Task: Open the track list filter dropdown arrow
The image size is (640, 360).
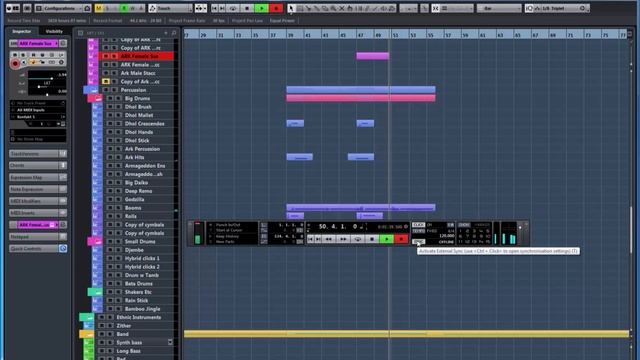Action: point(166,33)
